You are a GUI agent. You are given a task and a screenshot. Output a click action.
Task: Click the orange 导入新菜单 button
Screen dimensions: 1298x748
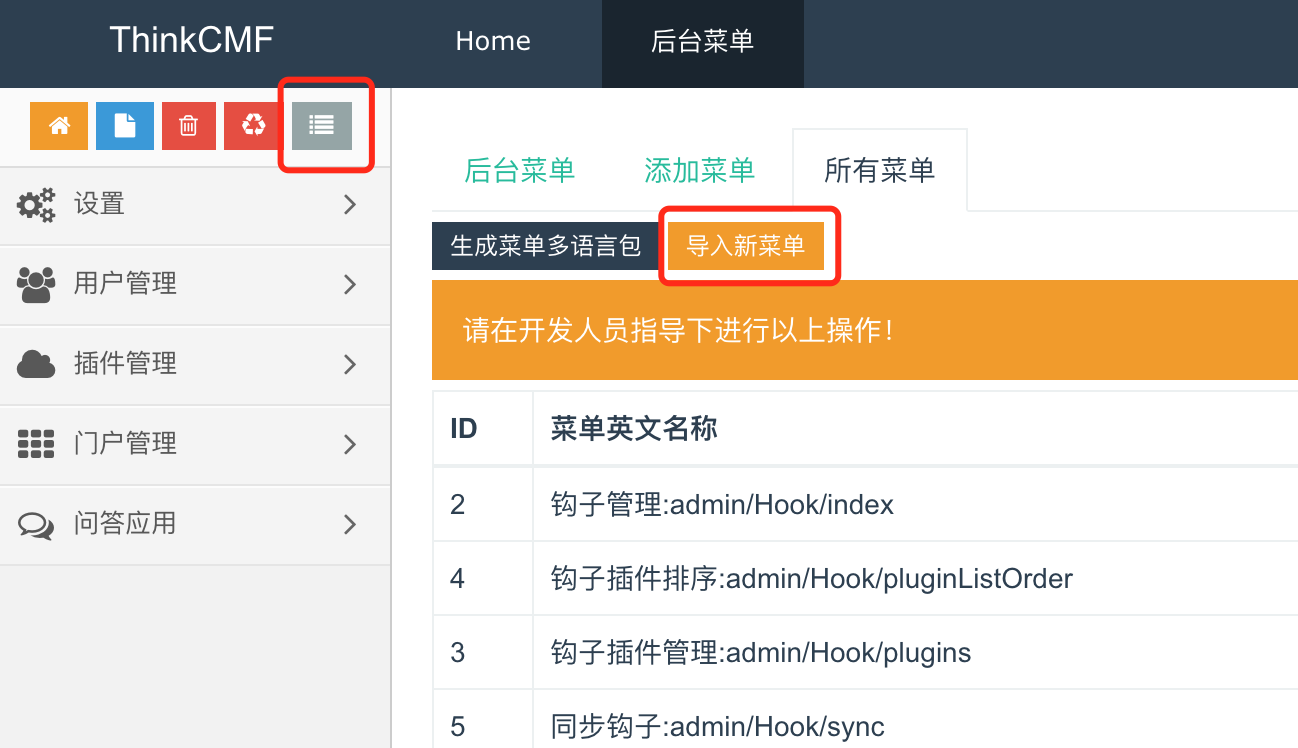coord(745,246)
